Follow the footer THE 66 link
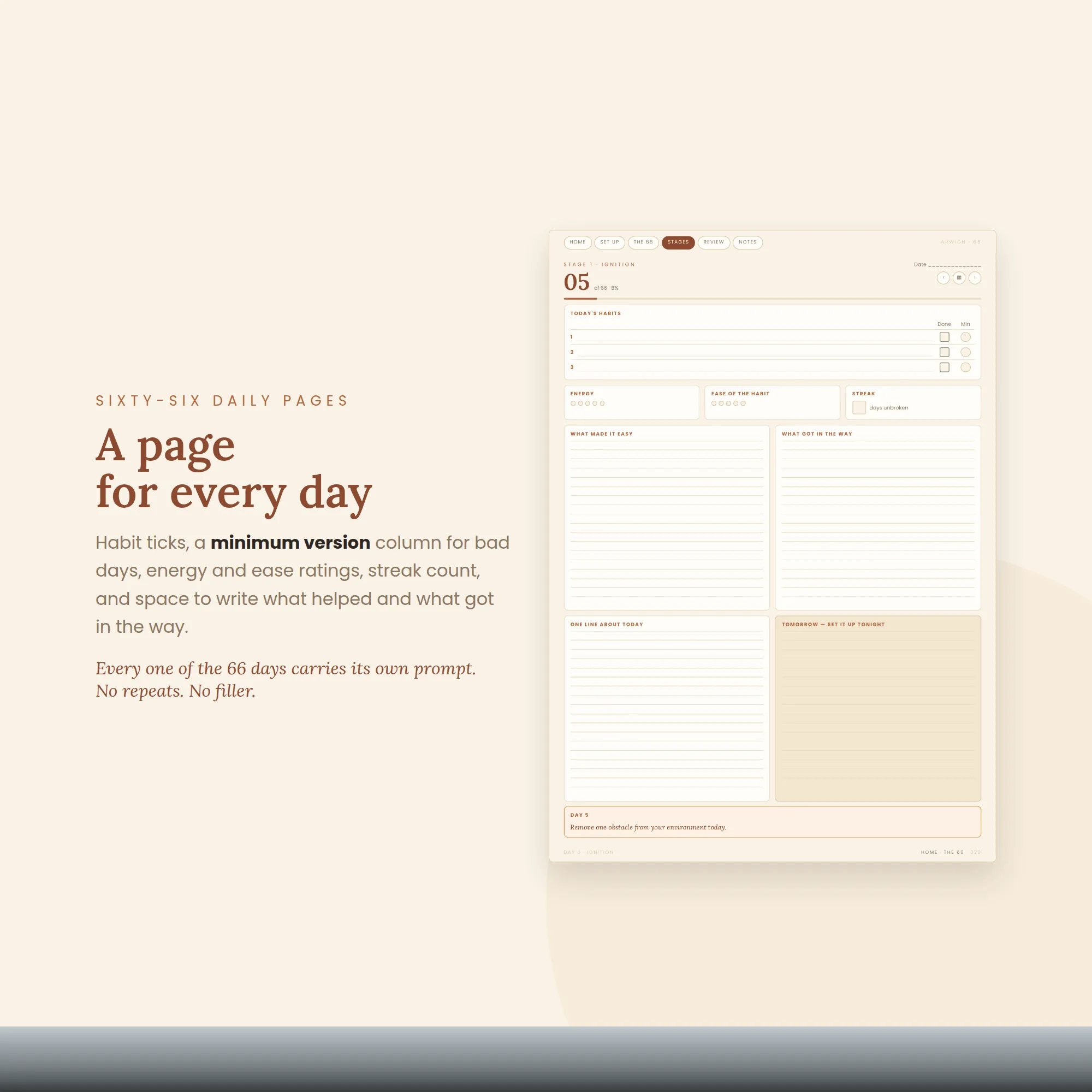This screenshot has width=1092, height=1092. click(953, 852)
